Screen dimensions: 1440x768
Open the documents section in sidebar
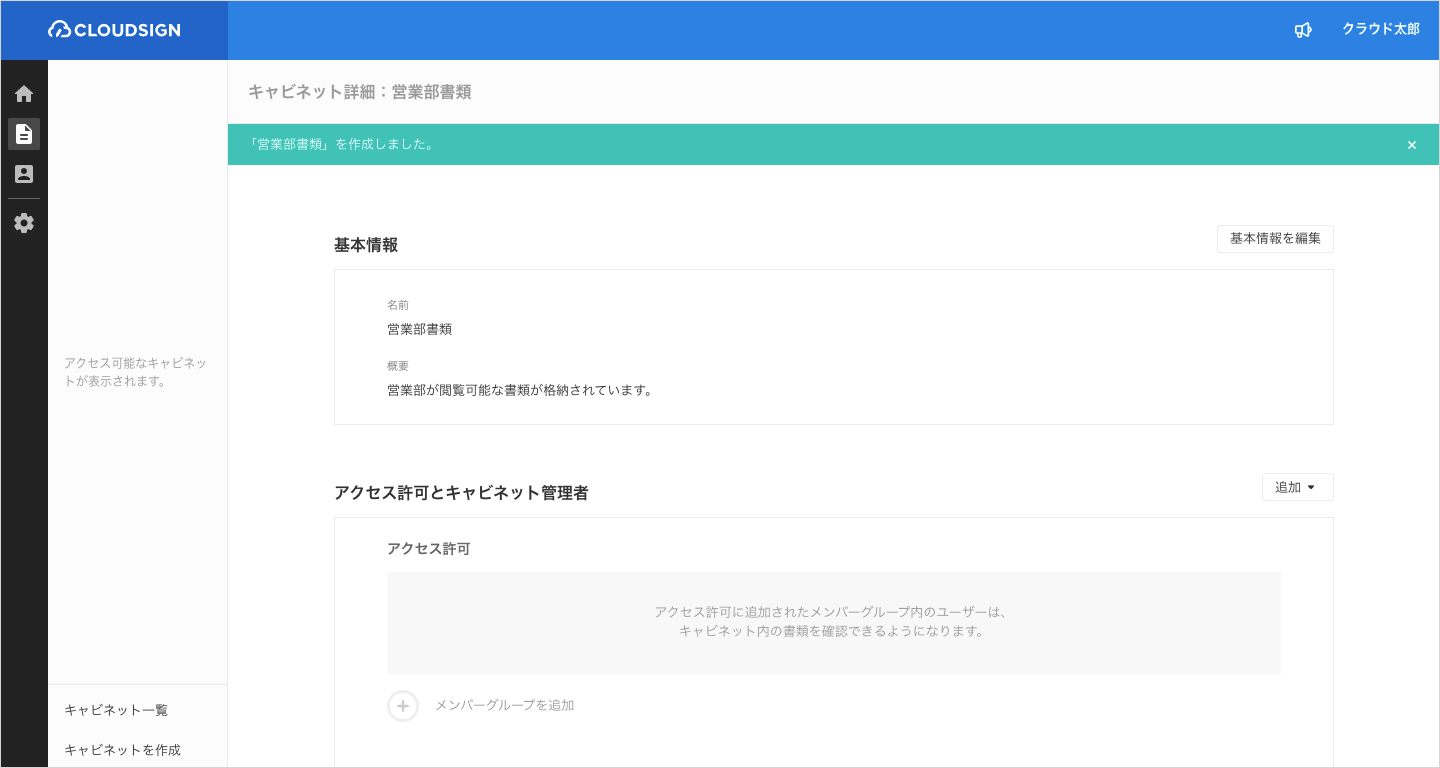24,134
